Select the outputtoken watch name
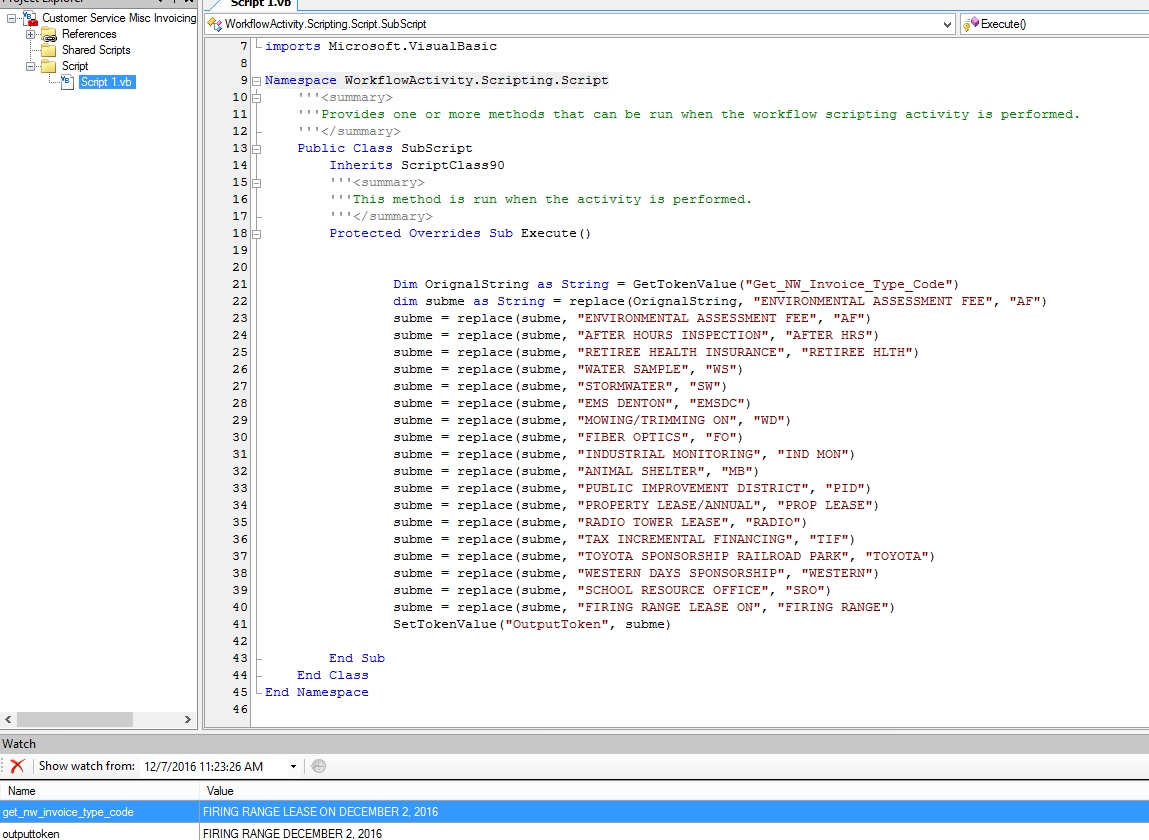1149x840 pixels. tap(31, 833)
